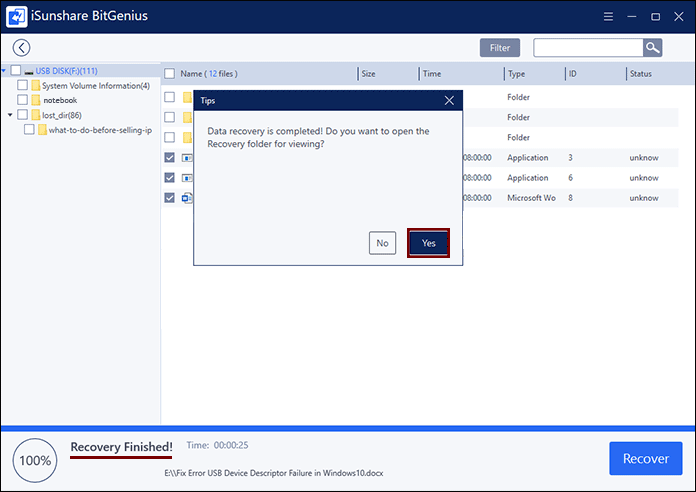Click the Microsoft Wo type cell

click(531, 198)
